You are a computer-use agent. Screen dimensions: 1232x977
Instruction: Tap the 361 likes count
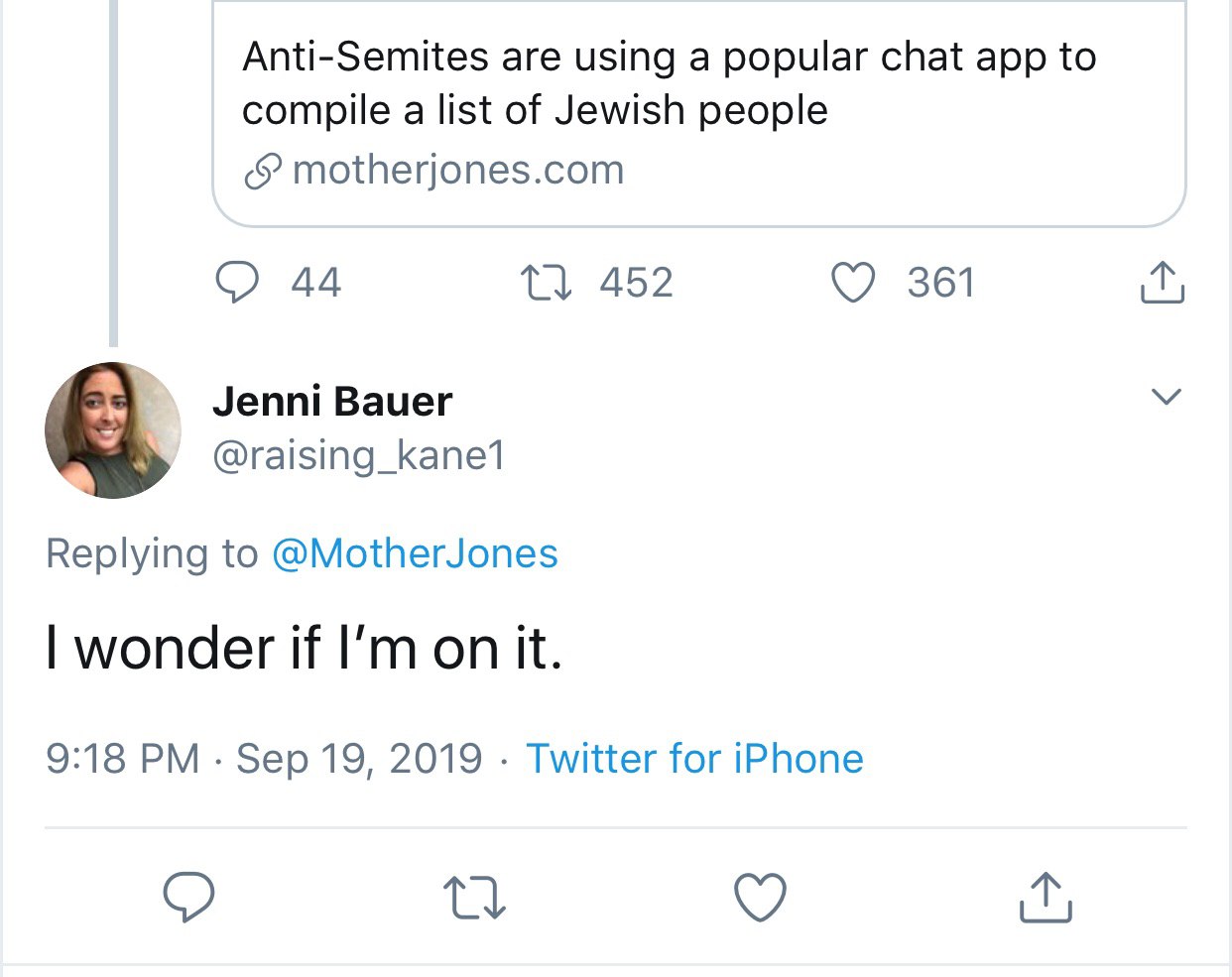941,283
